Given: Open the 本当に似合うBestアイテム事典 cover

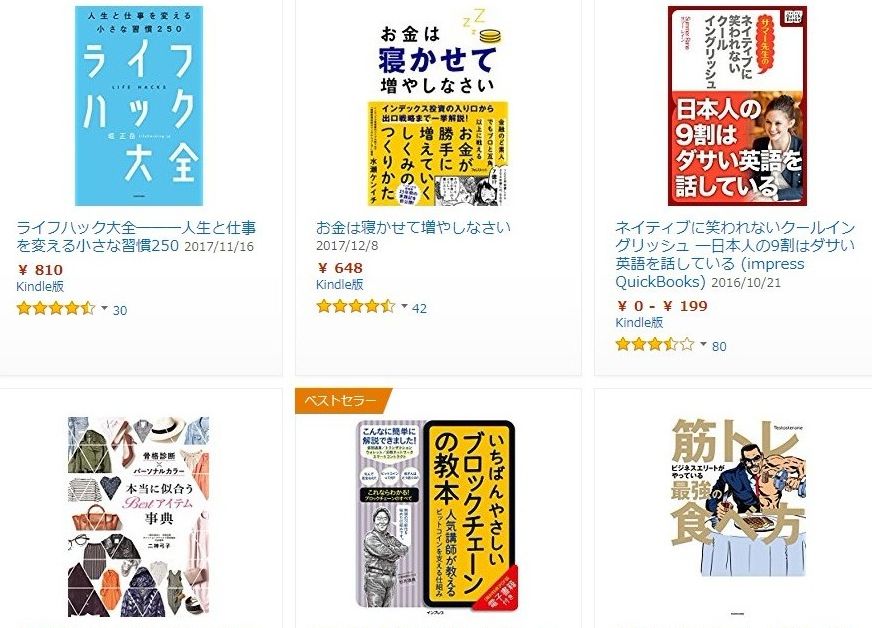Looking at the screenshot, I should pos(138,517).
